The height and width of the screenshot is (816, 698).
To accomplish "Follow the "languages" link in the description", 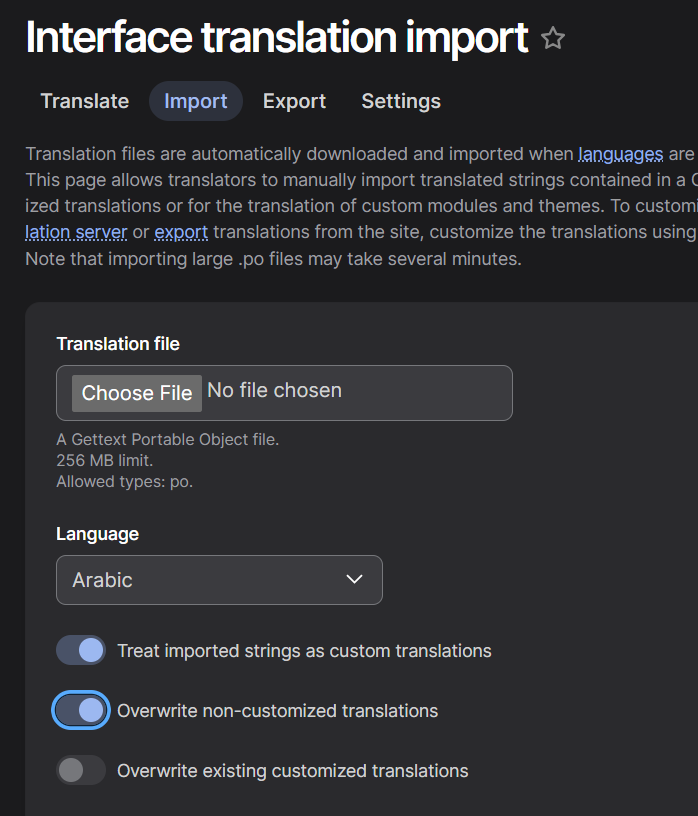I will [x=621, y=154].
